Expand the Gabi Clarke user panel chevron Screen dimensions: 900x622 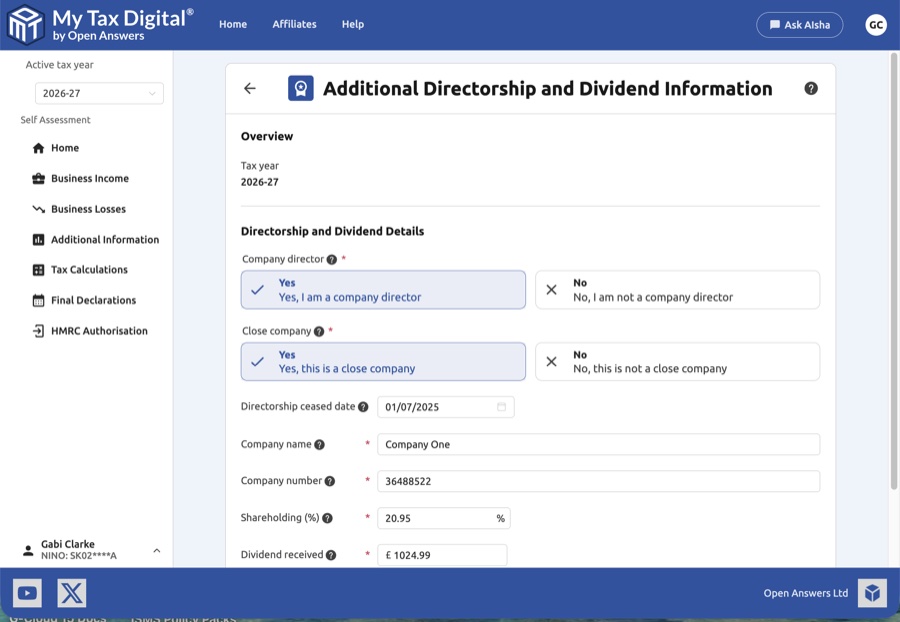pos(157,550)
